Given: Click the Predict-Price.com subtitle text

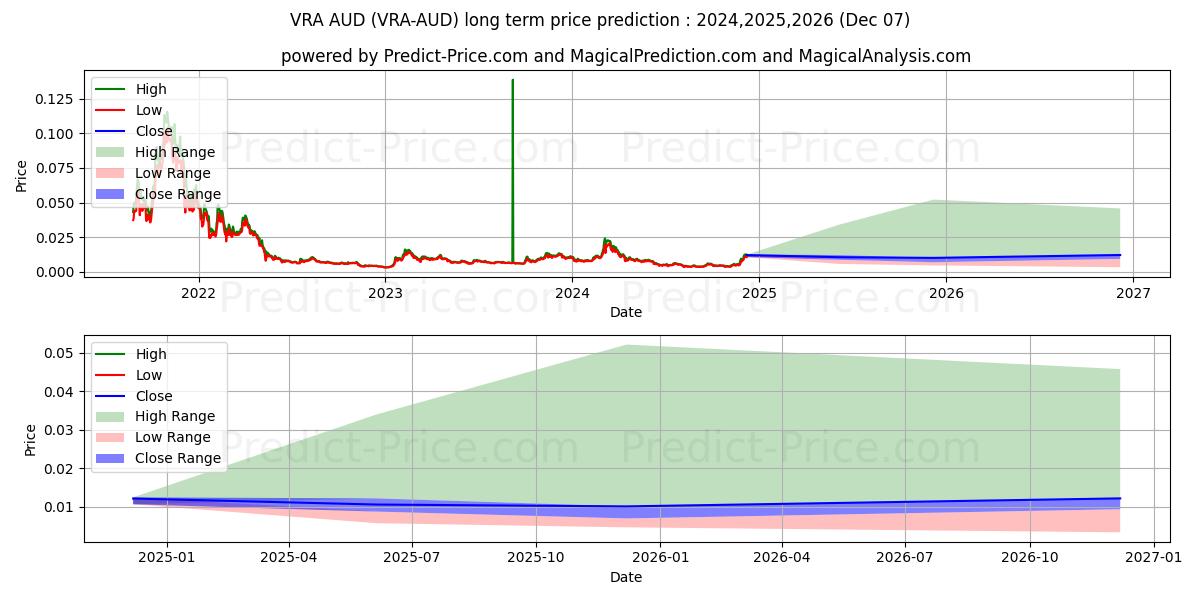Looking at the screenshot, I should (625, 56).
